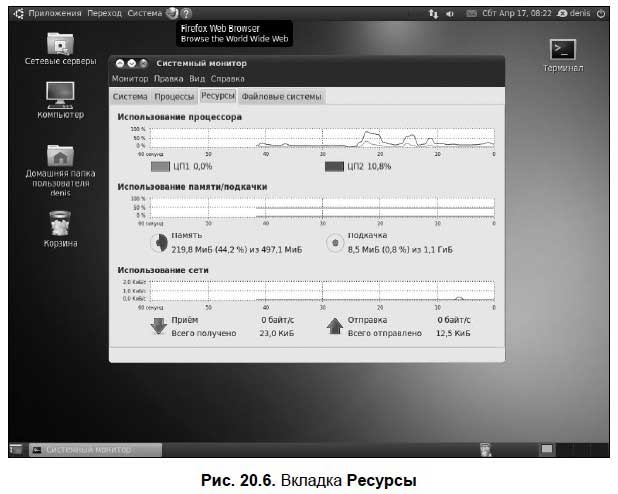Viewport: 618px width, 494px height.
Task: Click the workspace switcher in bottom panel
Action: tap(547, 449)
